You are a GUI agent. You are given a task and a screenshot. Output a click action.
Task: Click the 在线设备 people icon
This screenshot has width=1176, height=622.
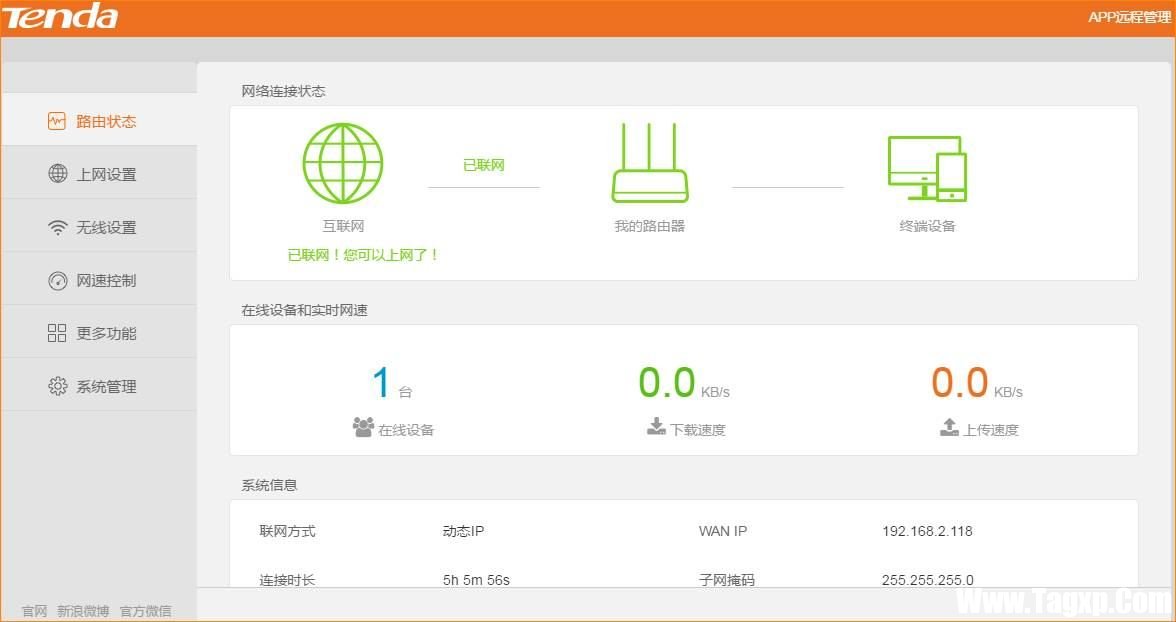(363, 427)
